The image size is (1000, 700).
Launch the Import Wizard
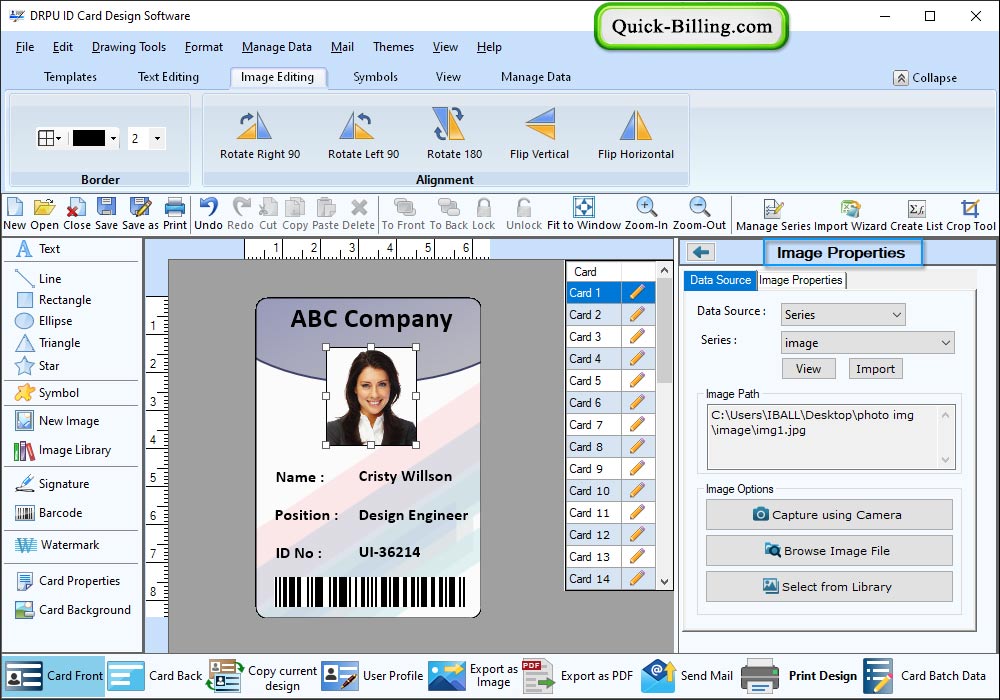coord(850,215)
